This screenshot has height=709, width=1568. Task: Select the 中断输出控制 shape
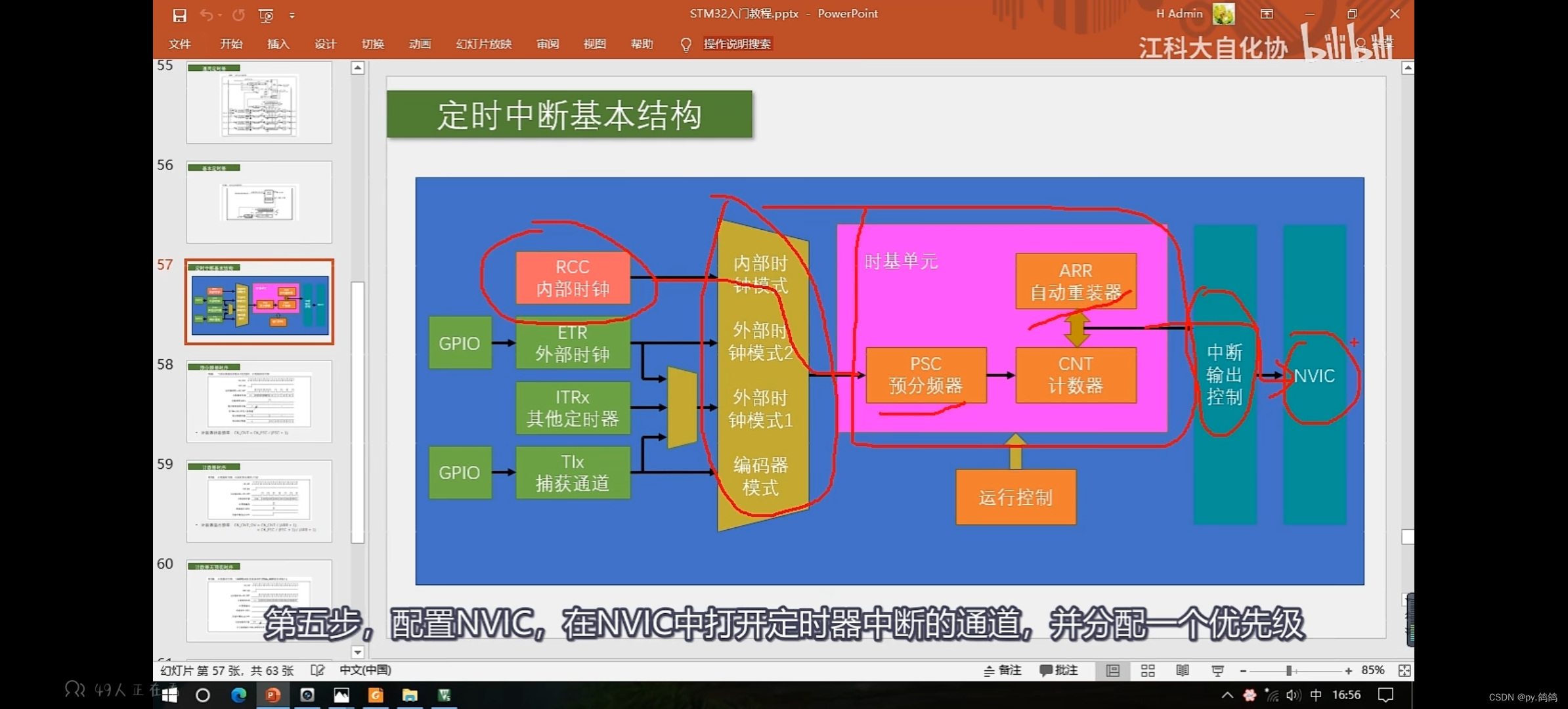[1225, 375]
